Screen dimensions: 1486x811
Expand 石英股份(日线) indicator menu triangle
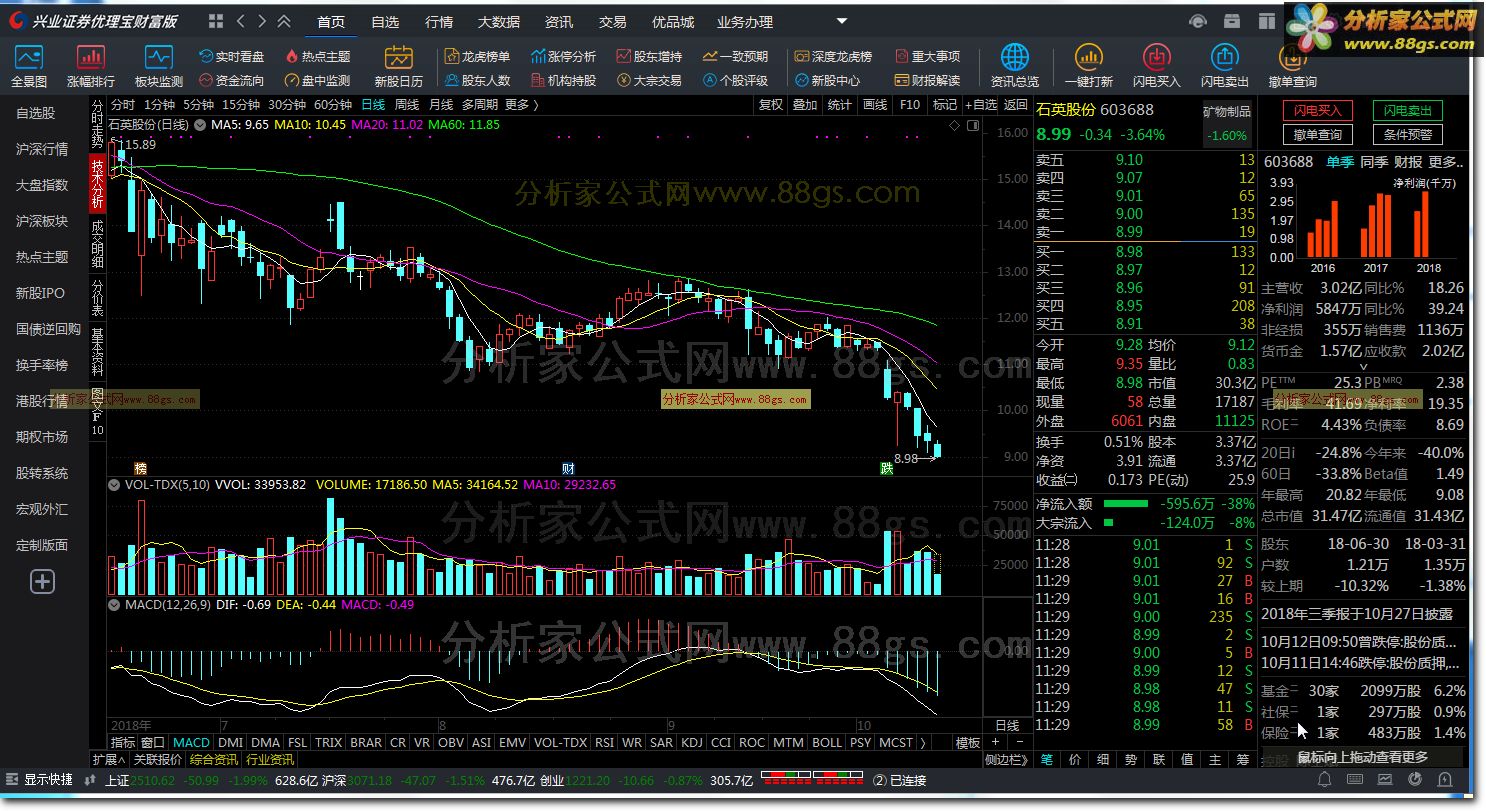pyautogui.click(x=199, y=125)
